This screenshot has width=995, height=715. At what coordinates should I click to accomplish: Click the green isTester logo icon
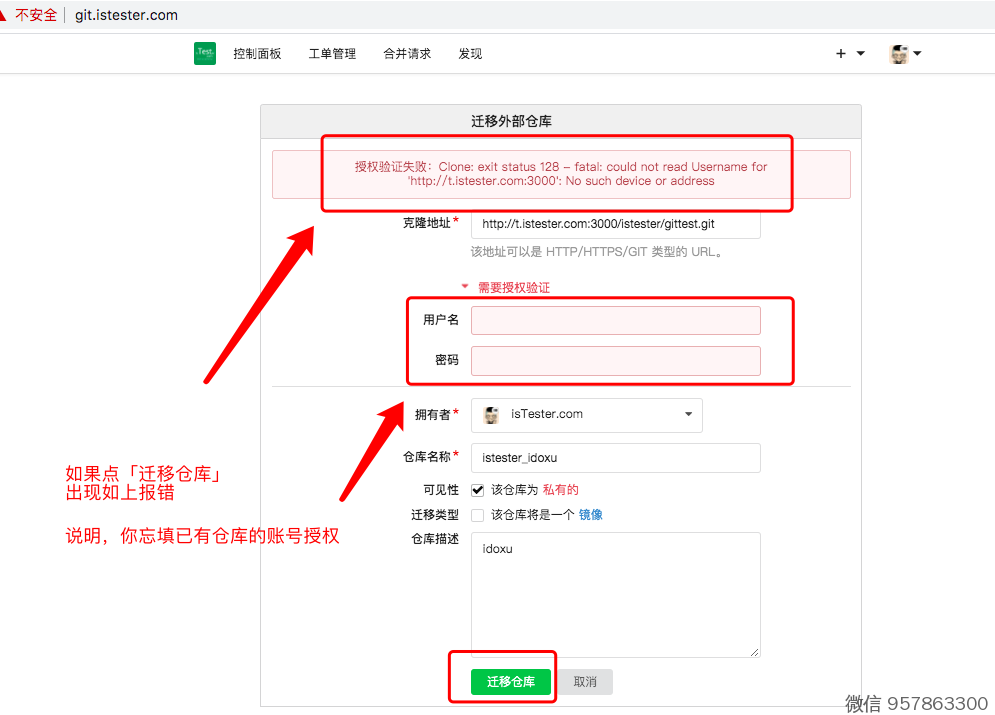[205, 54]
